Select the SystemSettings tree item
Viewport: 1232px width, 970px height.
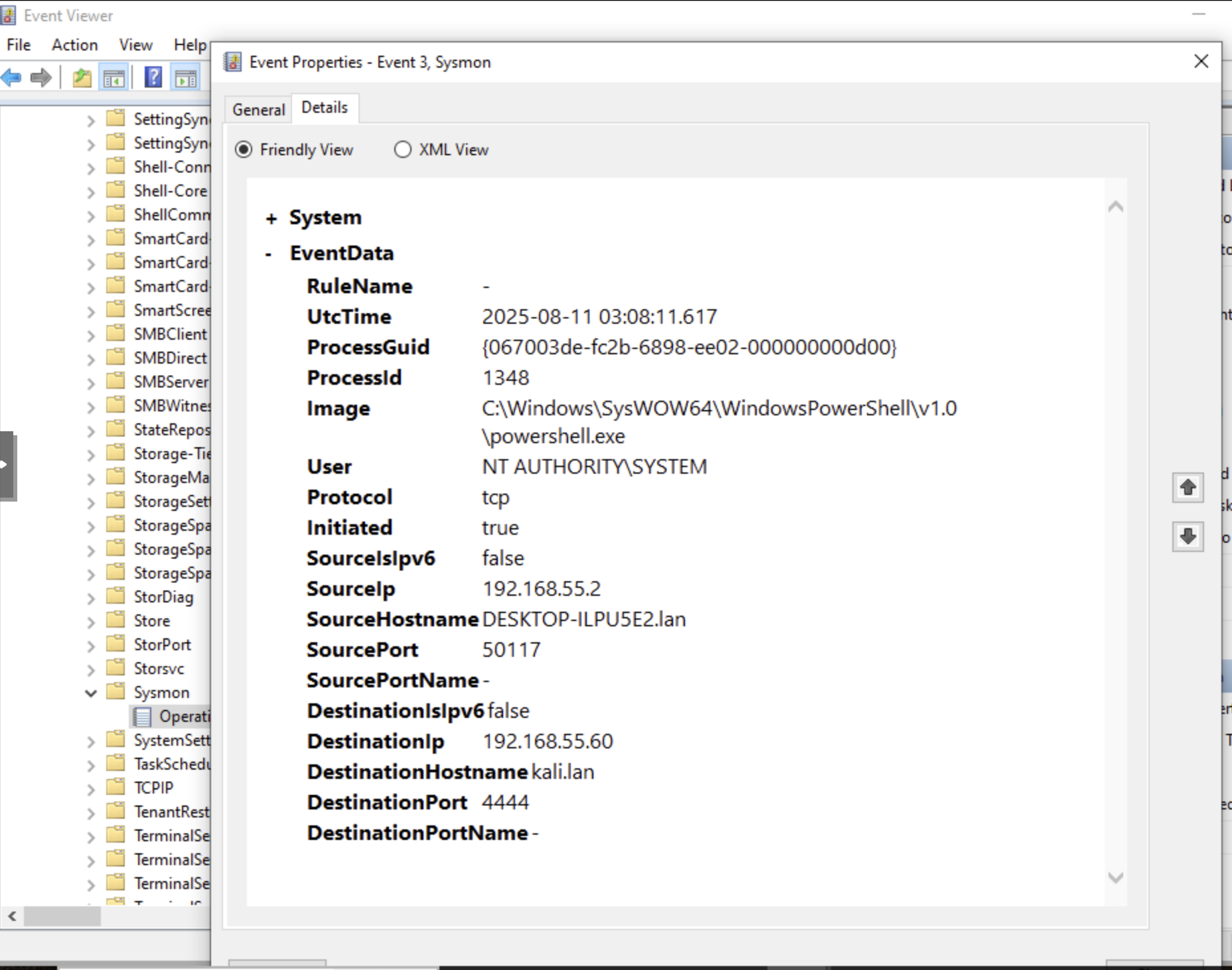pos(171,740)
